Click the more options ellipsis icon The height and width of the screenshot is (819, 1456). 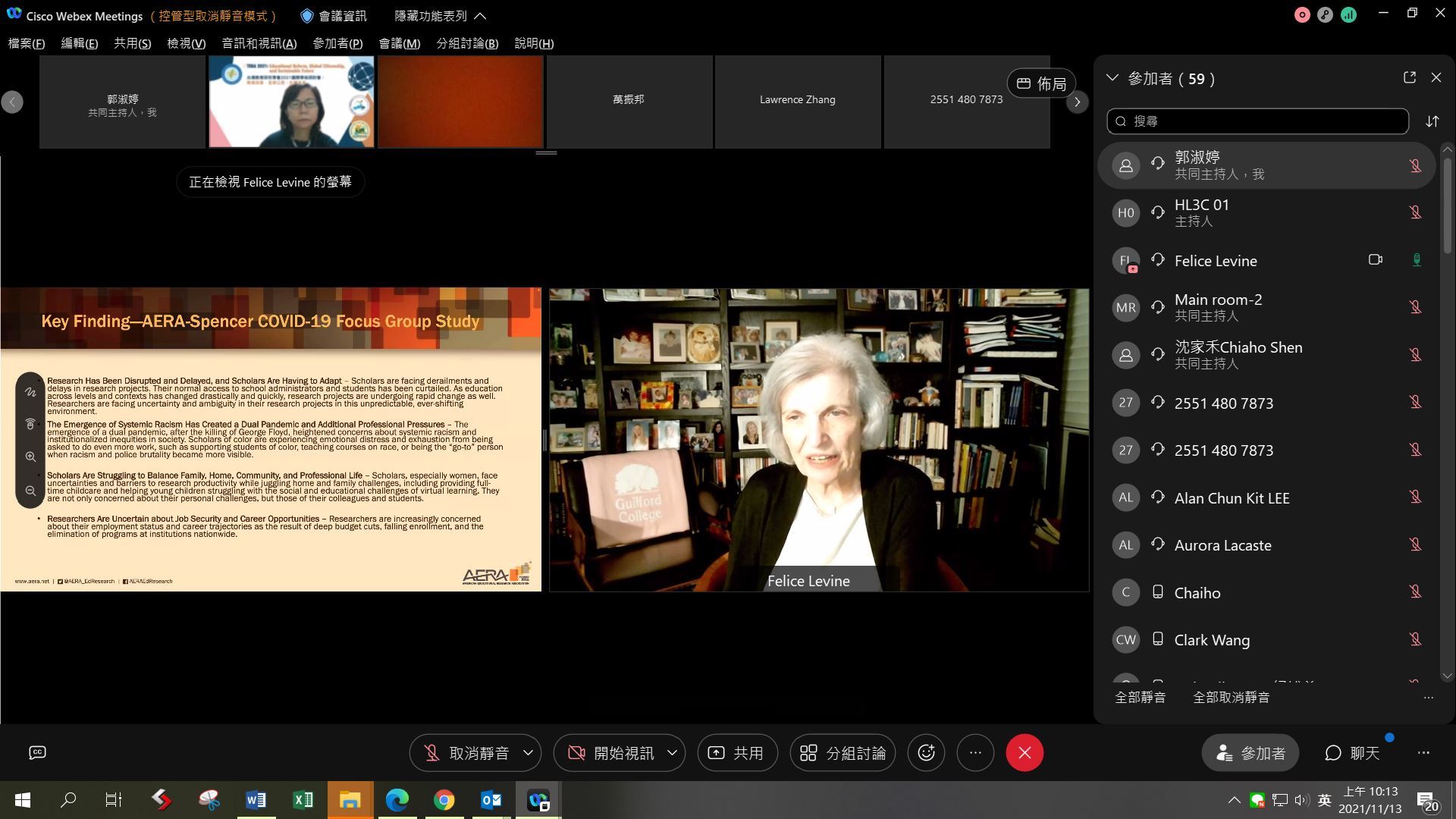975,751
